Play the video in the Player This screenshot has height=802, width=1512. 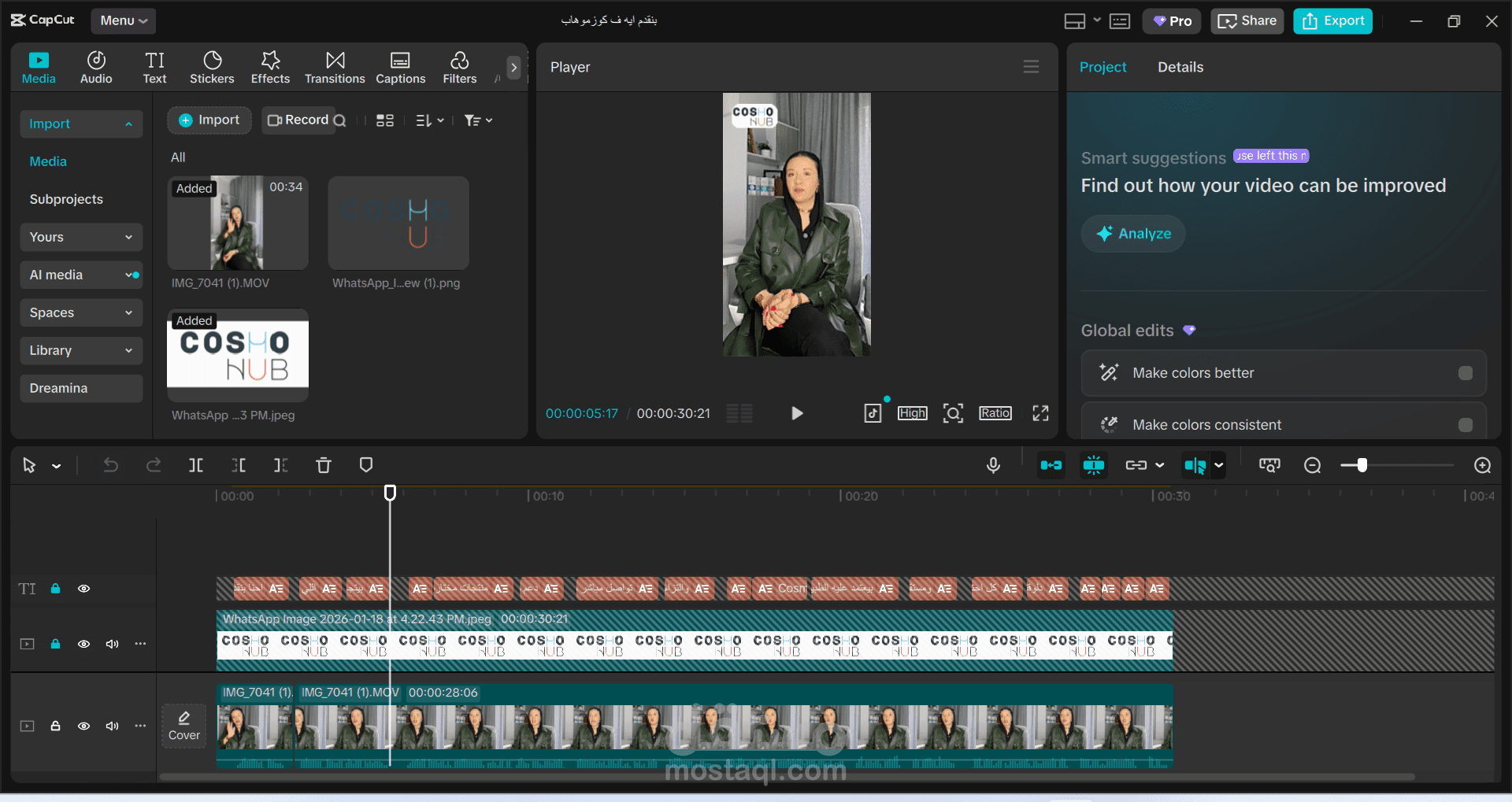point(797,413)
